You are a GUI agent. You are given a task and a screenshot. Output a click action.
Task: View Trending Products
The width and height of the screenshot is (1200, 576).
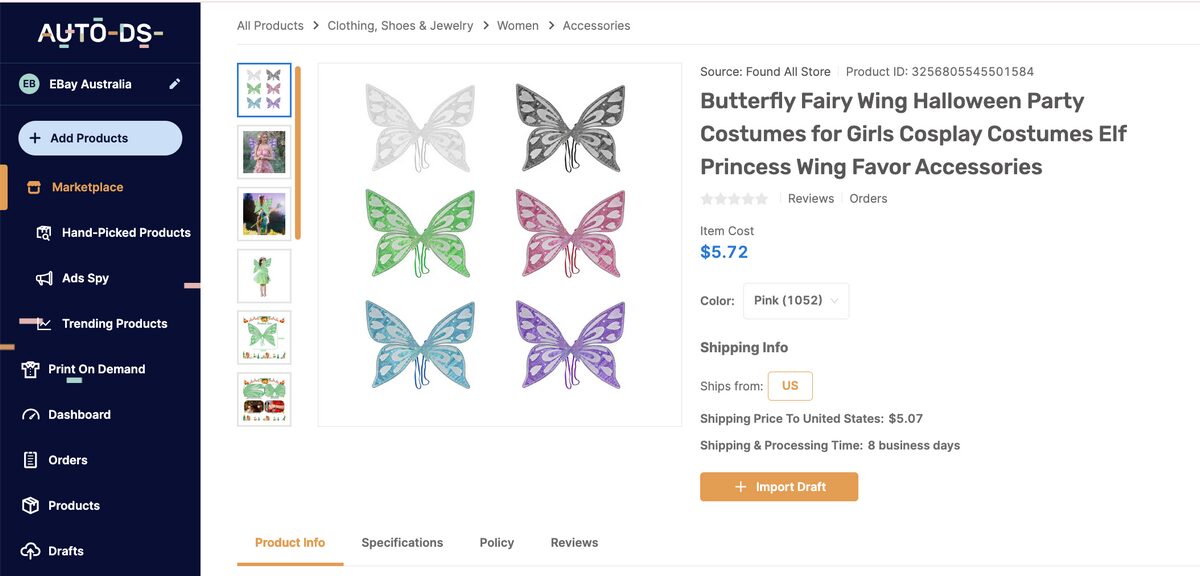(111, 323)
